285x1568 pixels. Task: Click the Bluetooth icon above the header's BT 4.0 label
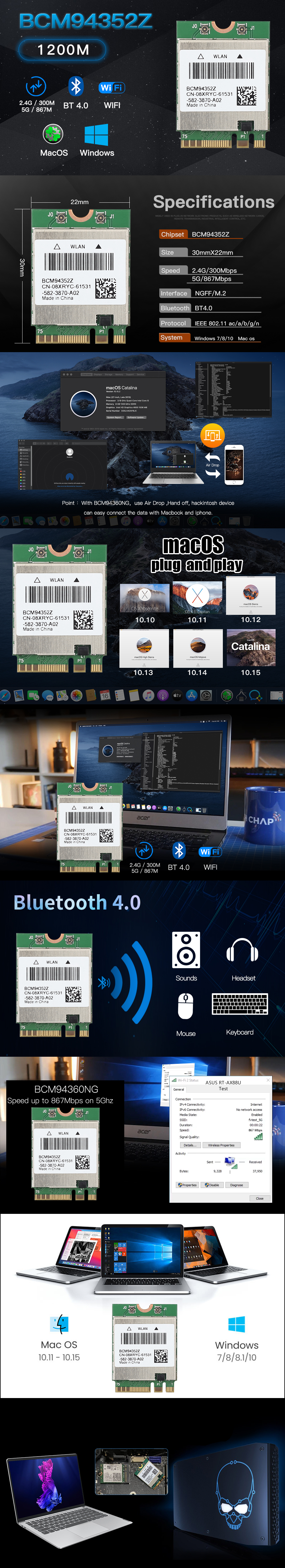76,87
